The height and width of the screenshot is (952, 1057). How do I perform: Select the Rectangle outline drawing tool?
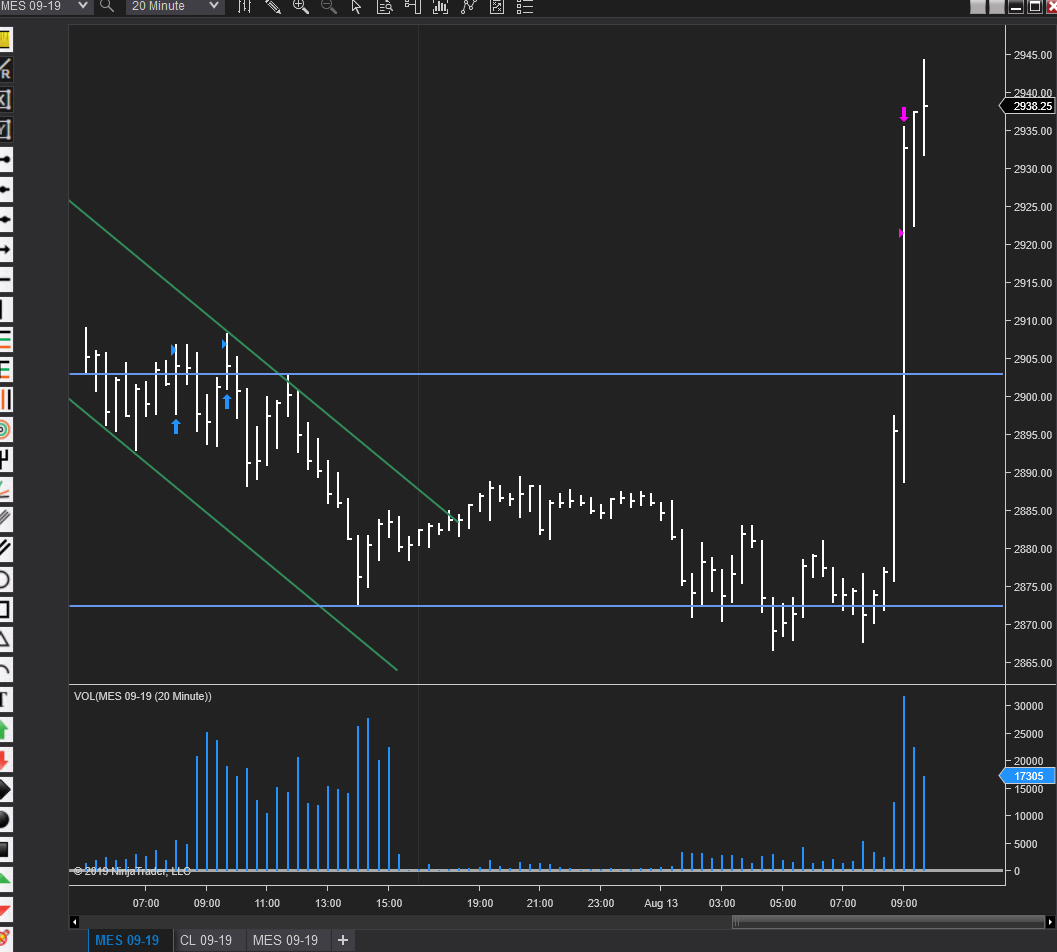[5, 609]
